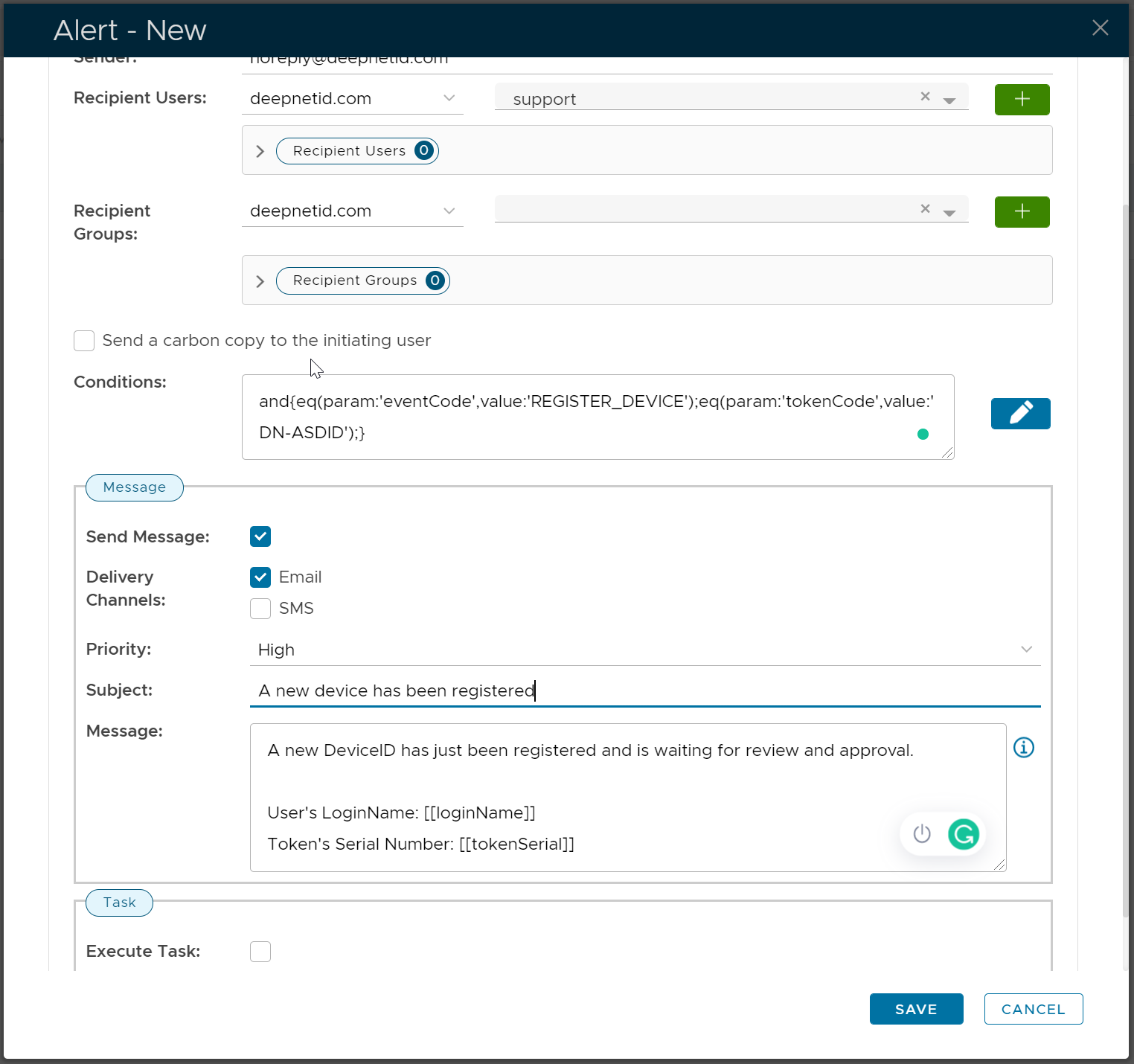
Task: Clear the support recipient user selection
Action: coord(925,97)
